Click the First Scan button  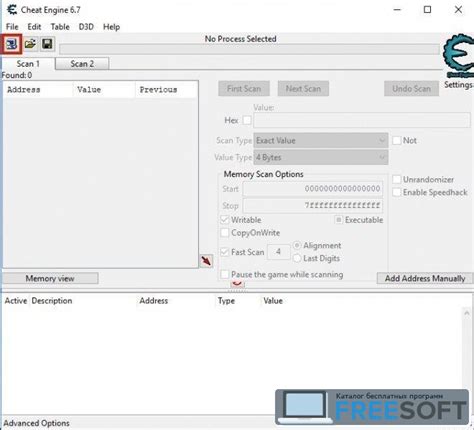point(244,88)
